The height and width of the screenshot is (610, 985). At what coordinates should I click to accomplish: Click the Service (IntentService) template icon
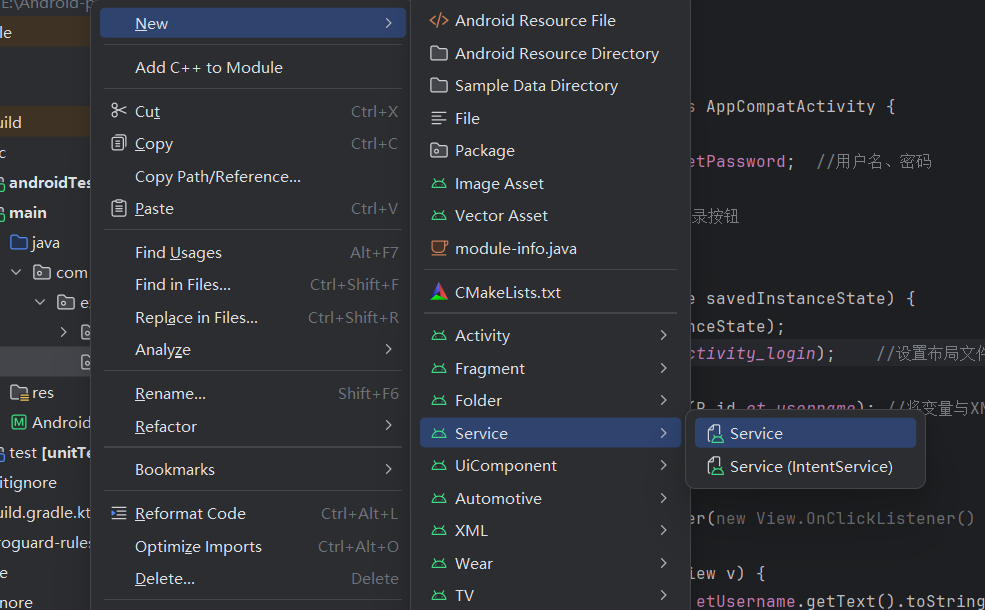click(x=714, y=466)
